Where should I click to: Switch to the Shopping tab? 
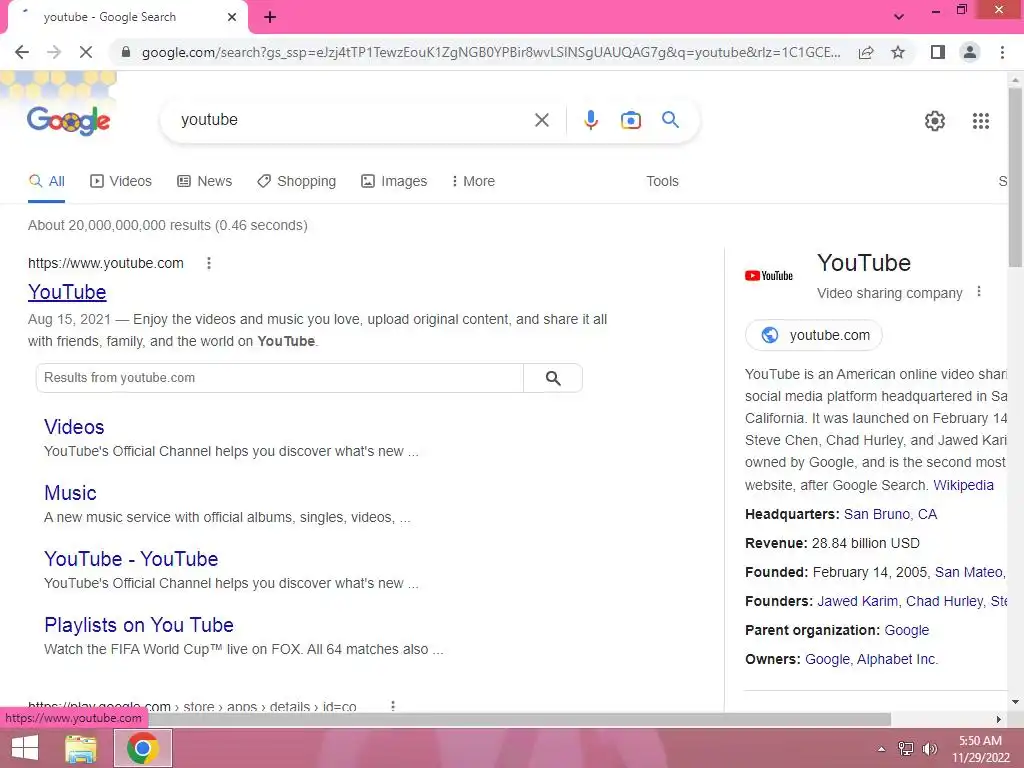[296, 182]
